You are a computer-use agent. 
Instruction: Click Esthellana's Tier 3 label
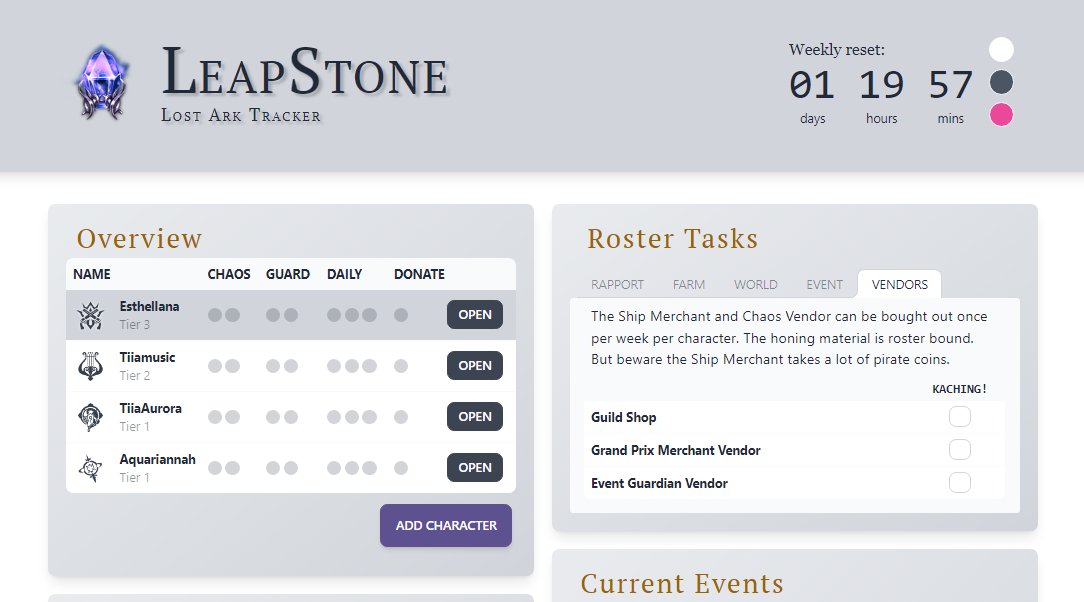pyautogui.click(x=134, y=324)
